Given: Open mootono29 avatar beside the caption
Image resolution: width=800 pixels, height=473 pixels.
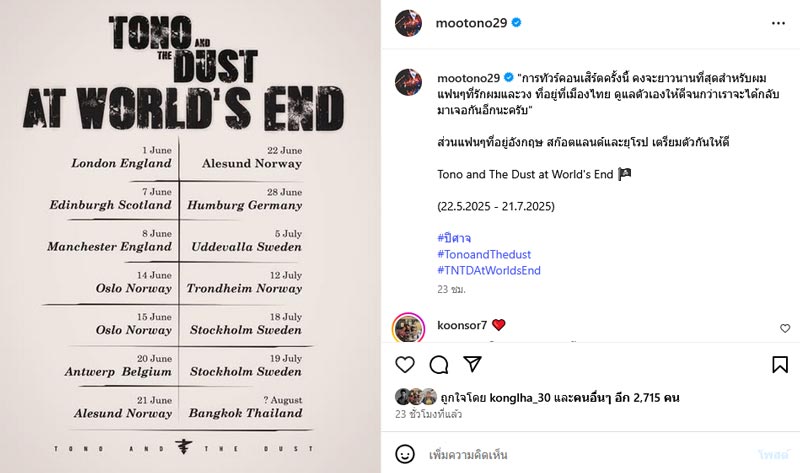Looking at the screenshot, I should point(407,83).
